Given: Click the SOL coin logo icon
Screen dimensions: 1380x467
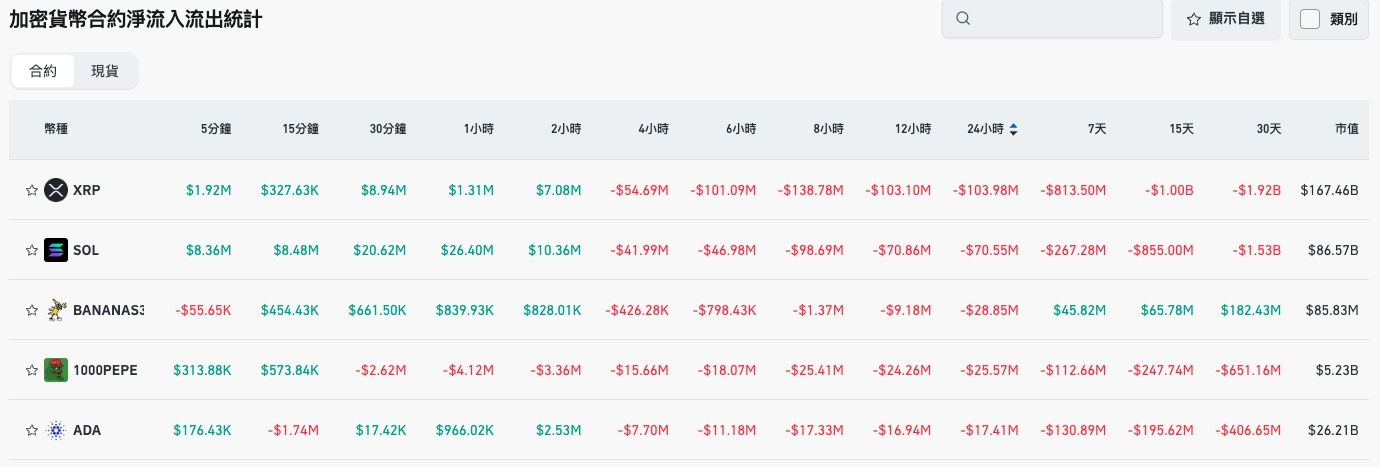Looking at the screenshot, I should point(56,250).
